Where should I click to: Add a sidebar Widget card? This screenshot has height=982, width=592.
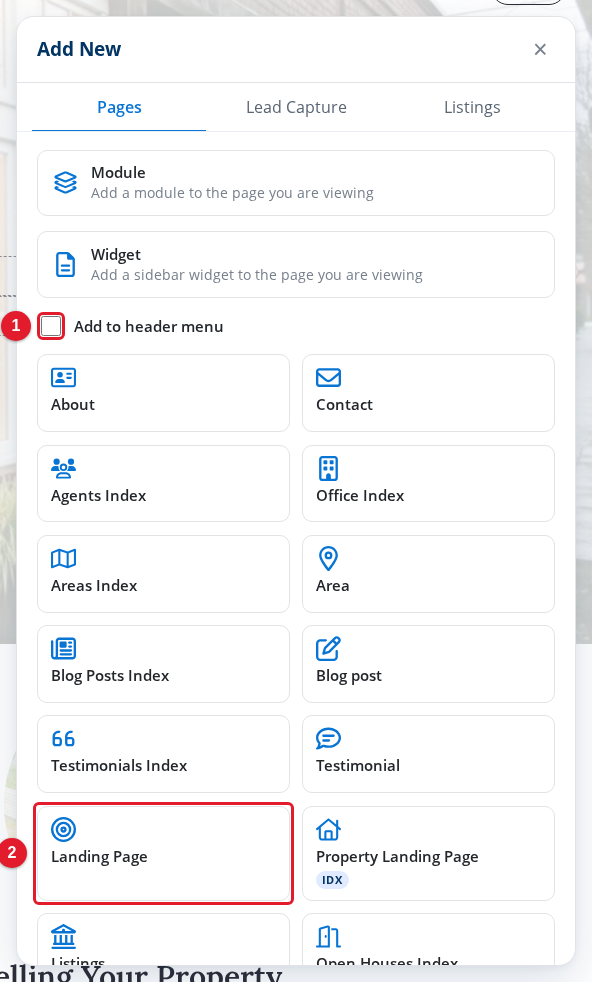pos(296,264)
